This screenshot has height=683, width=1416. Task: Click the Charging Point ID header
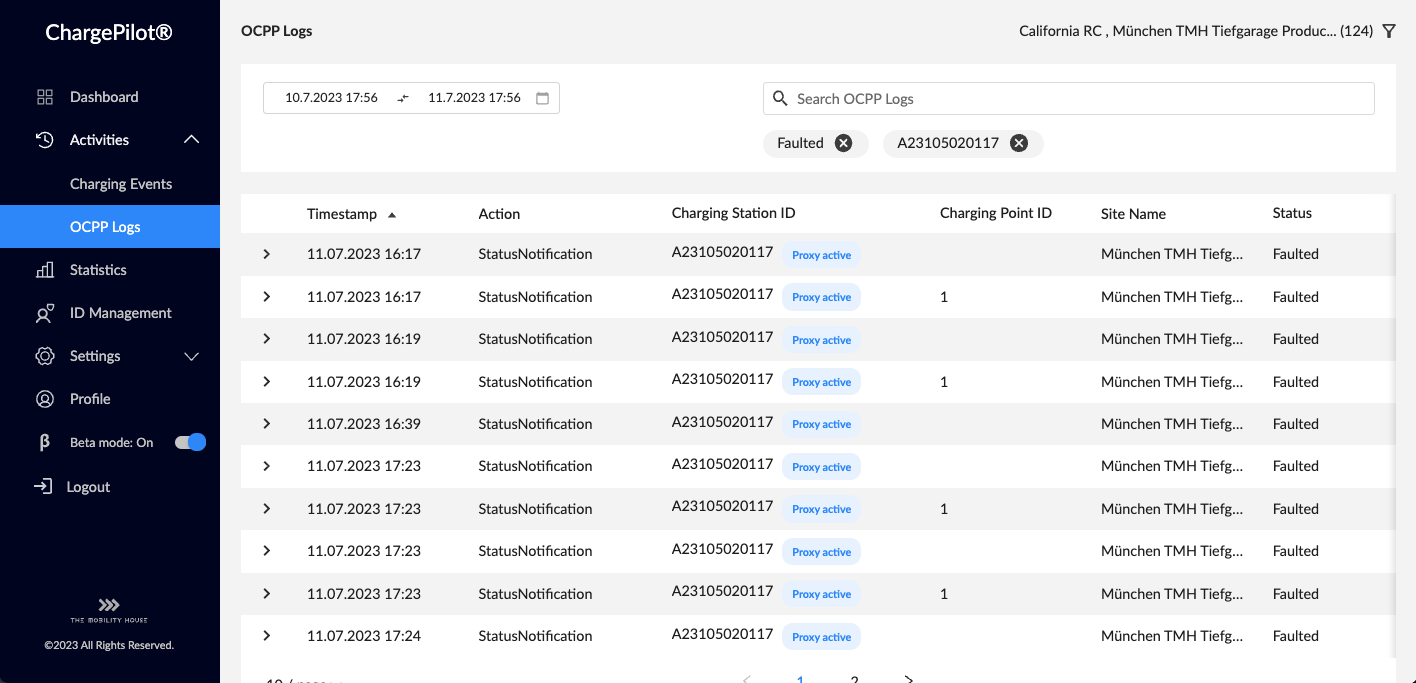996,213
